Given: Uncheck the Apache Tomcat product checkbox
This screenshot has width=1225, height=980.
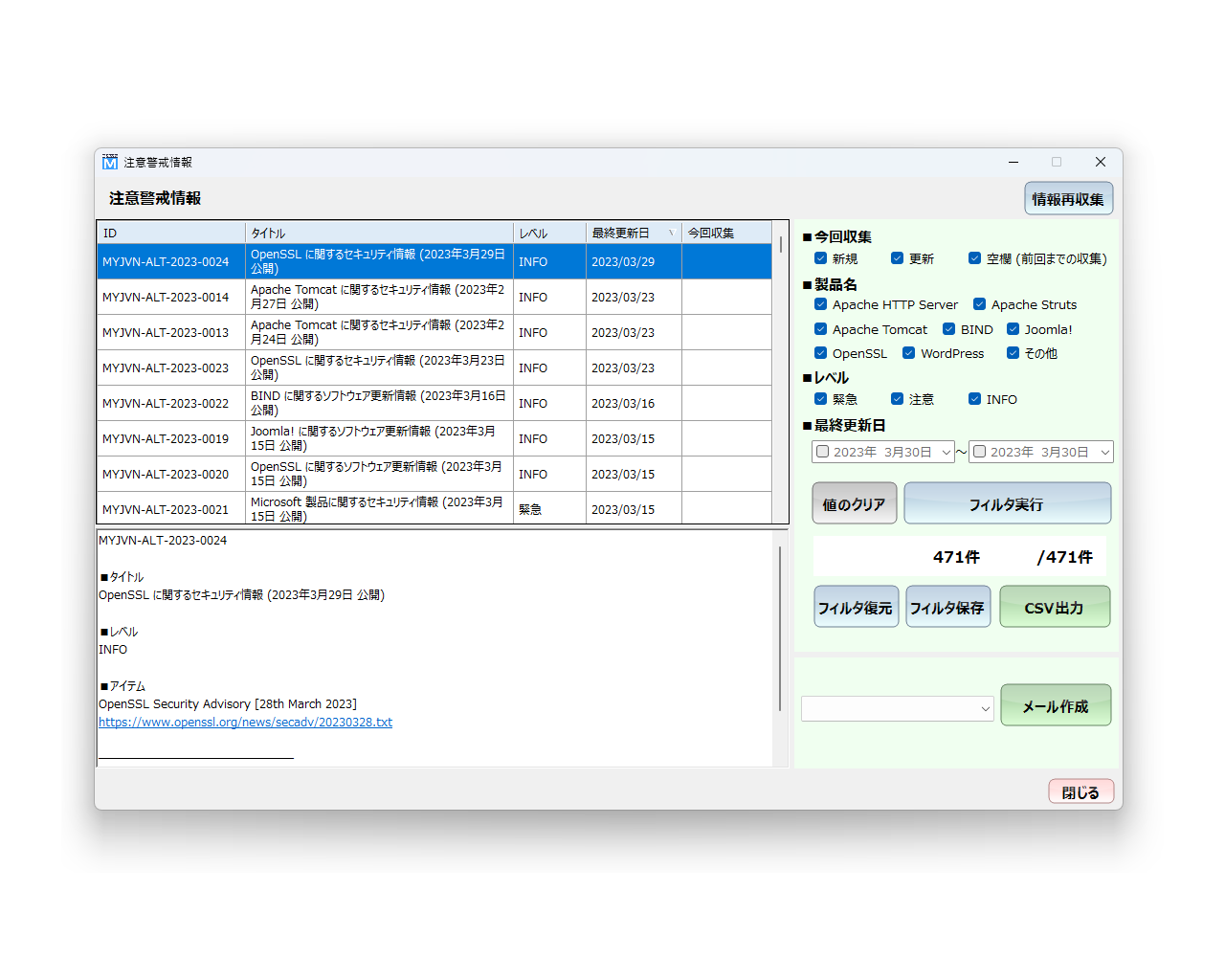Looking at the screenshot, I should pyautogui.click(x=820, y=329).
